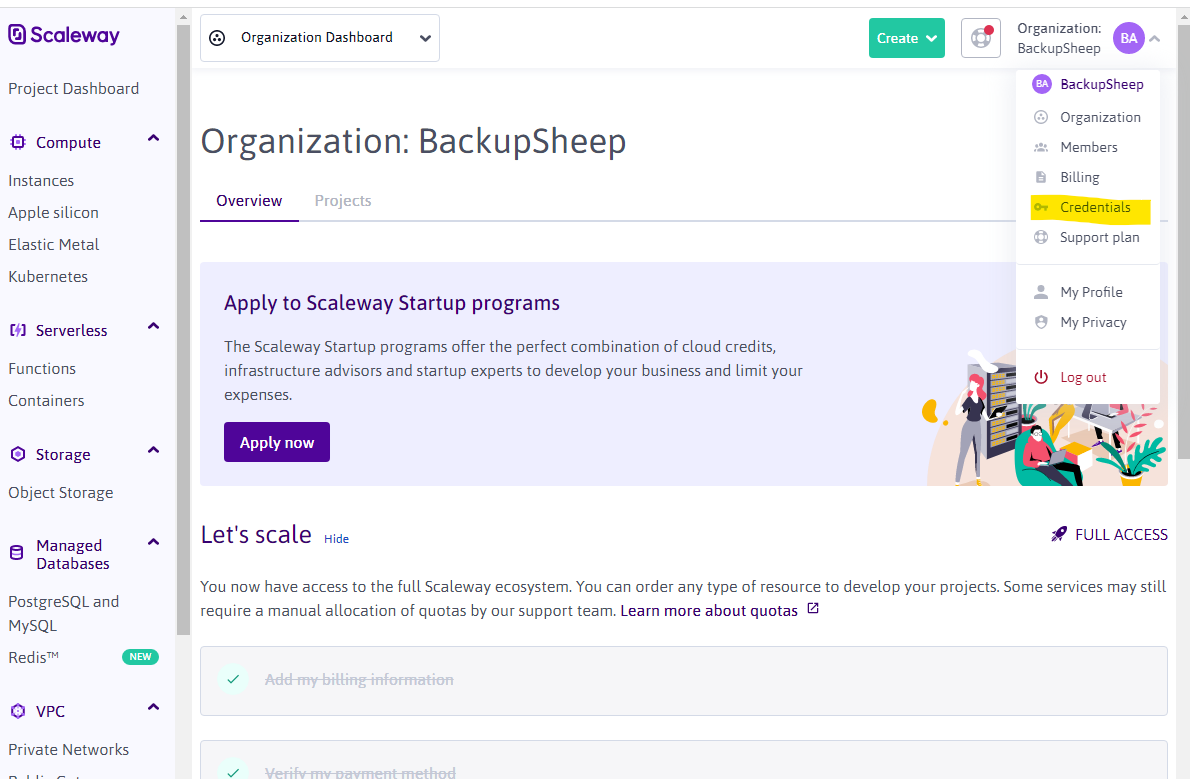Screen dimensions: 1190x779
Task: Collapse the Serverless section
Action: point(153,326)
